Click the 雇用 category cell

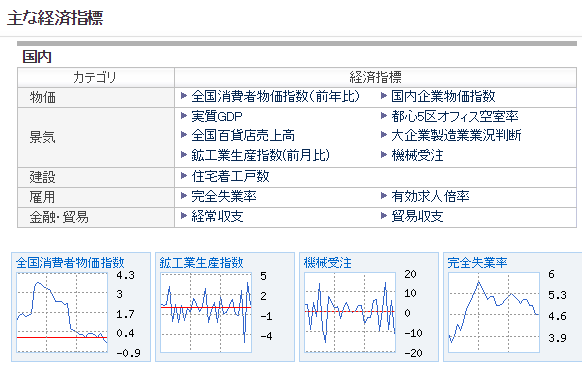[x=96, y=197]
